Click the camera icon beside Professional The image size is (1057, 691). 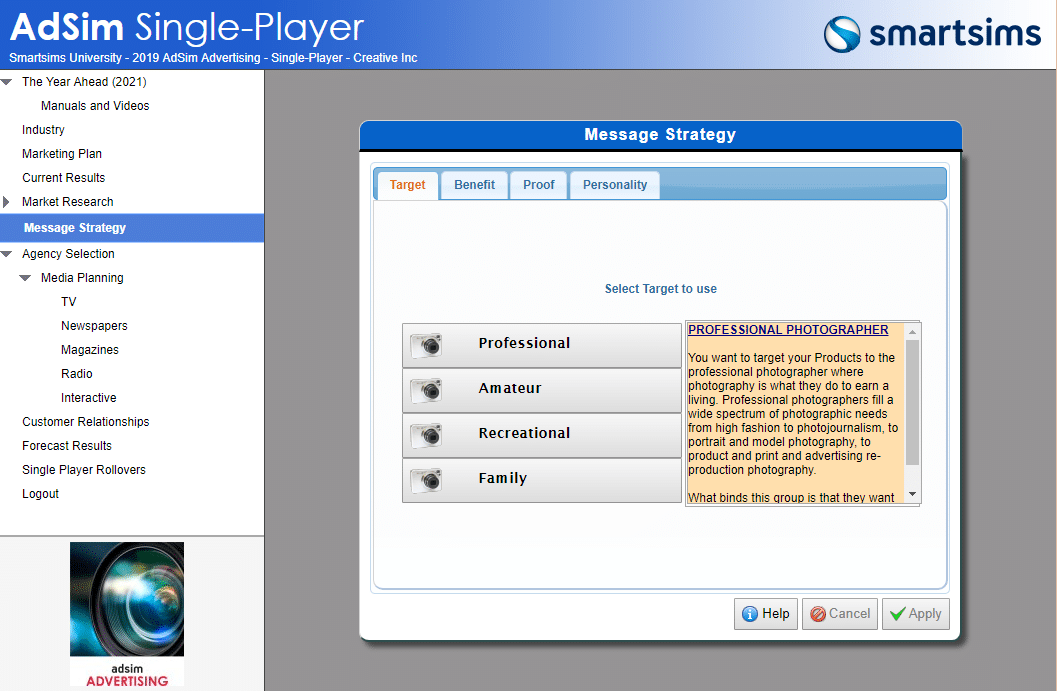click(x=427, y=345)
